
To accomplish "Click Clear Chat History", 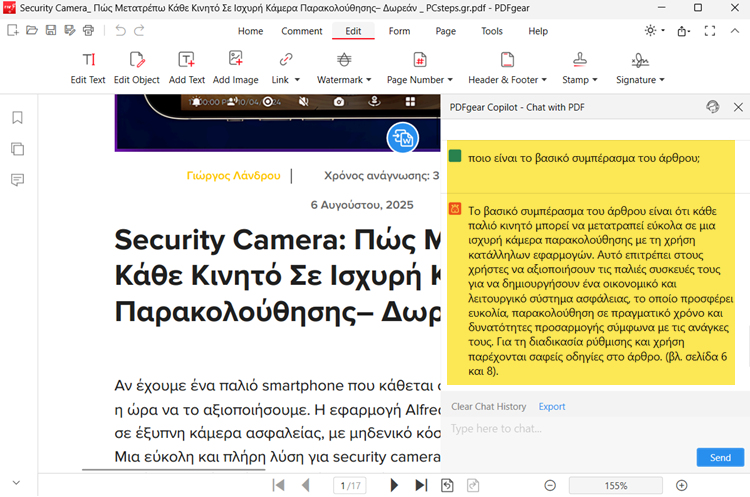I will tap(488, 407).
